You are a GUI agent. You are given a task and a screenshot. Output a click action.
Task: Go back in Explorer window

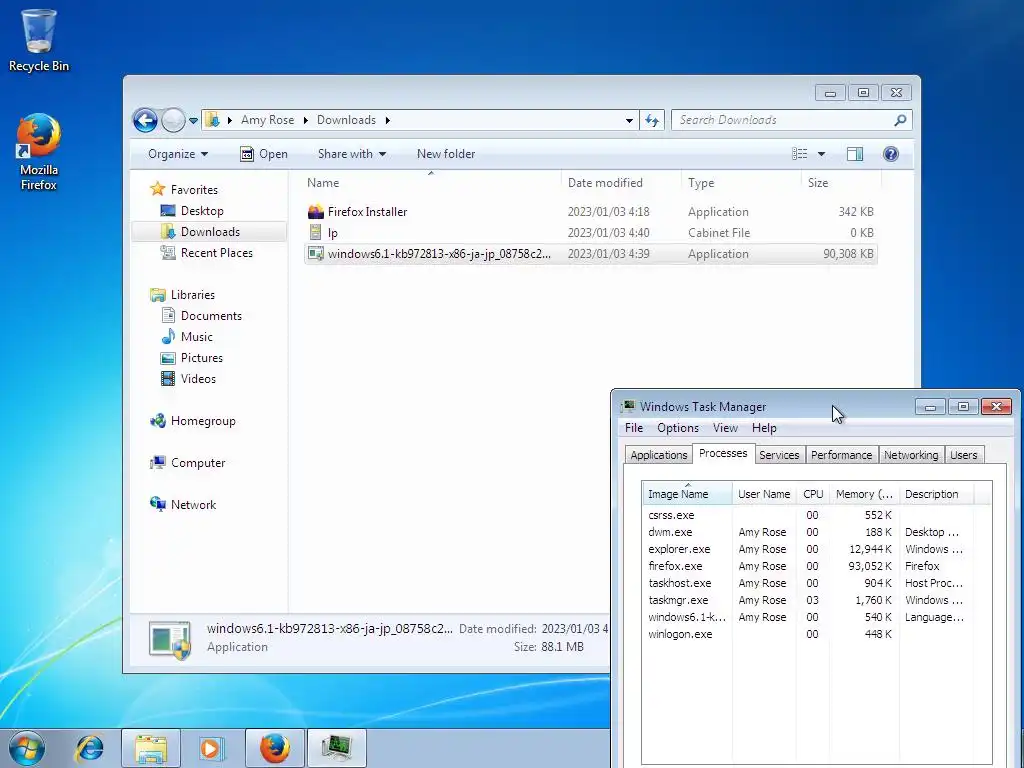point(145,120)
